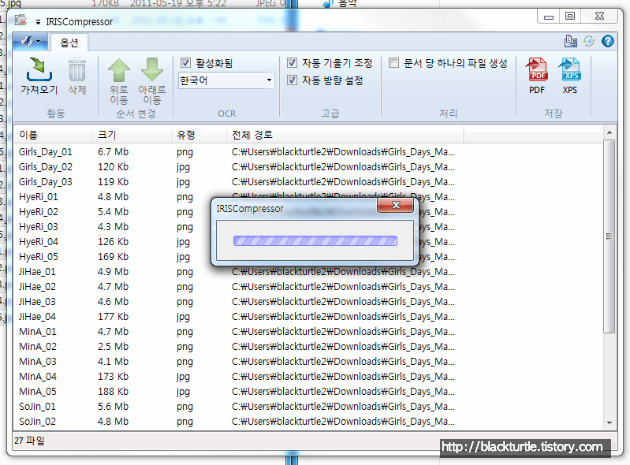The height and width of the screenshot is (465, 630).
Task: Click the 삭제 trash icon
Action: pyautogui.click(x=77, y=70)
